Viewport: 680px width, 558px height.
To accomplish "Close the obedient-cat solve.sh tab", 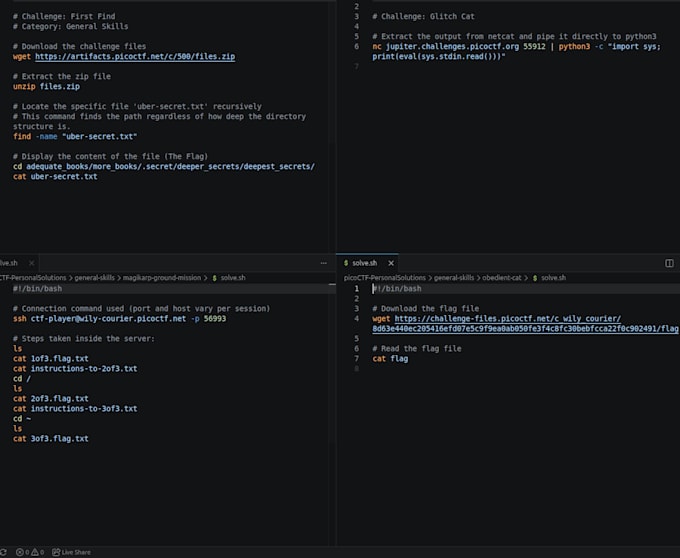I will coord(391,263).
